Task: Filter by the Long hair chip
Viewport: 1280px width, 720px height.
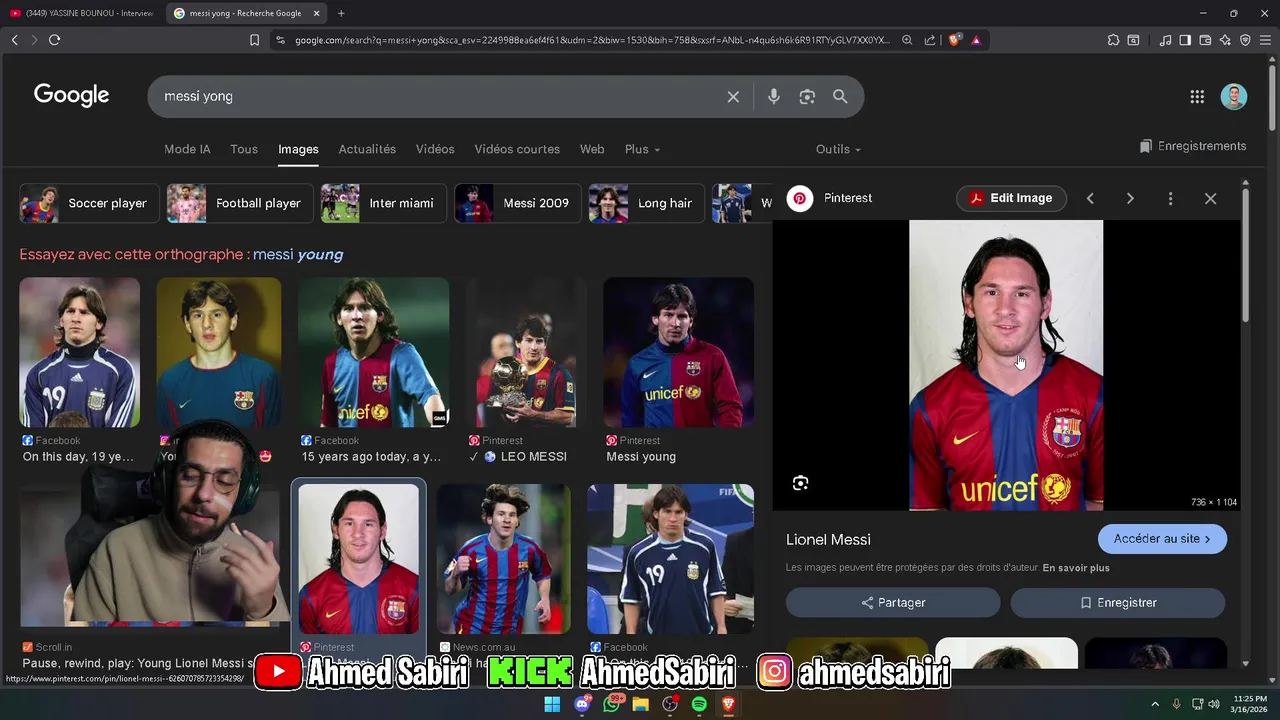Action: click(647, 203)
